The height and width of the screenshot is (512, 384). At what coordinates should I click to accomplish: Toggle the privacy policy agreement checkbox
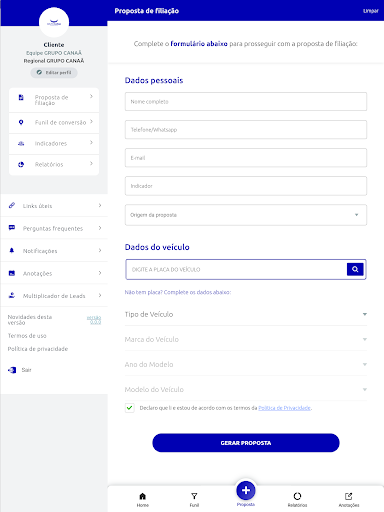tap(130, 408)
